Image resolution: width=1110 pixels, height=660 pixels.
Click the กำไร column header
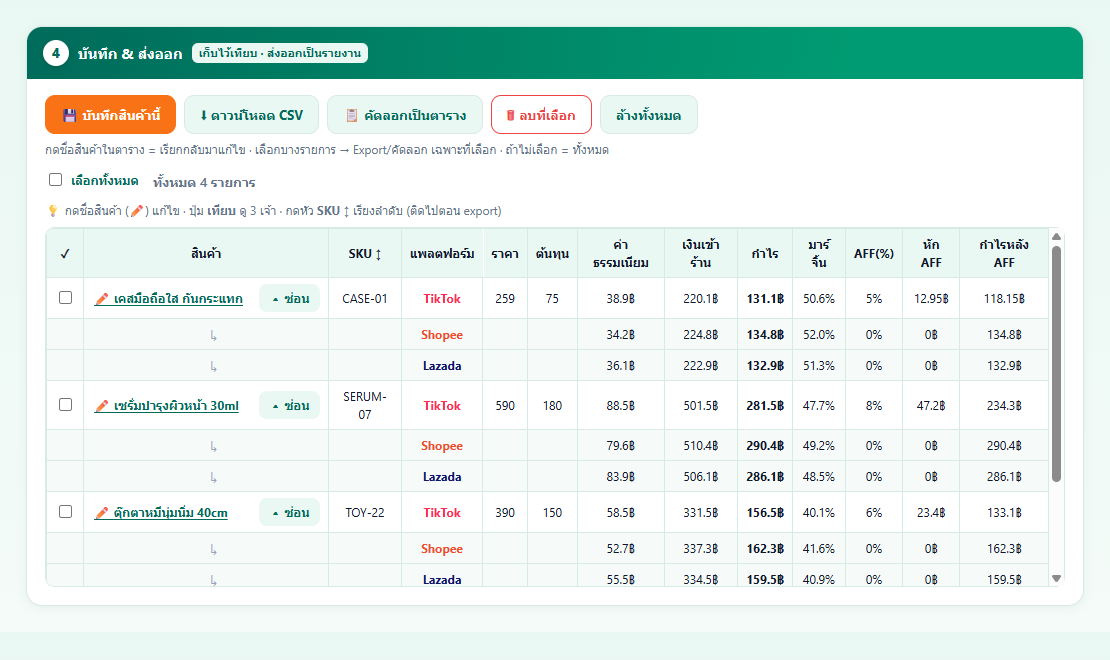click(x=765, y=254)
